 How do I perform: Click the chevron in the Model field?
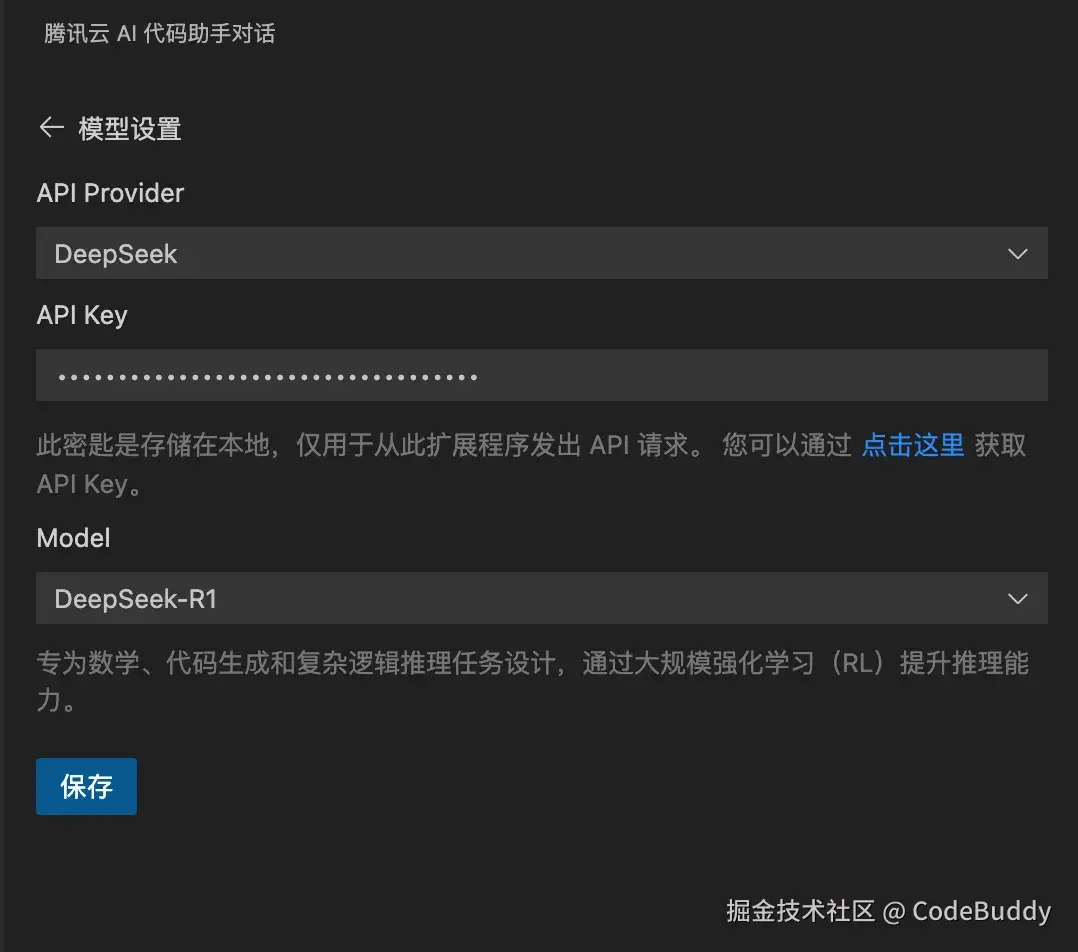[x=1018, y=599]
